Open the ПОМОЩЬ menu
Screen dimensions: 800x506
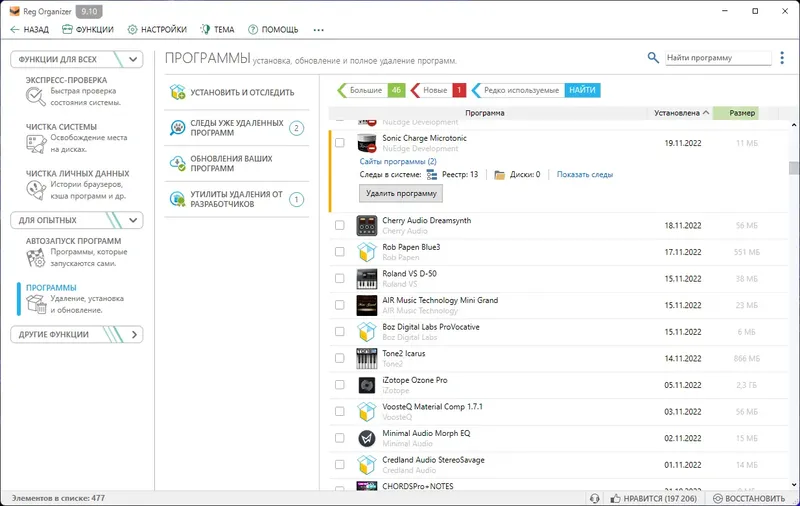tap(273, 30)
